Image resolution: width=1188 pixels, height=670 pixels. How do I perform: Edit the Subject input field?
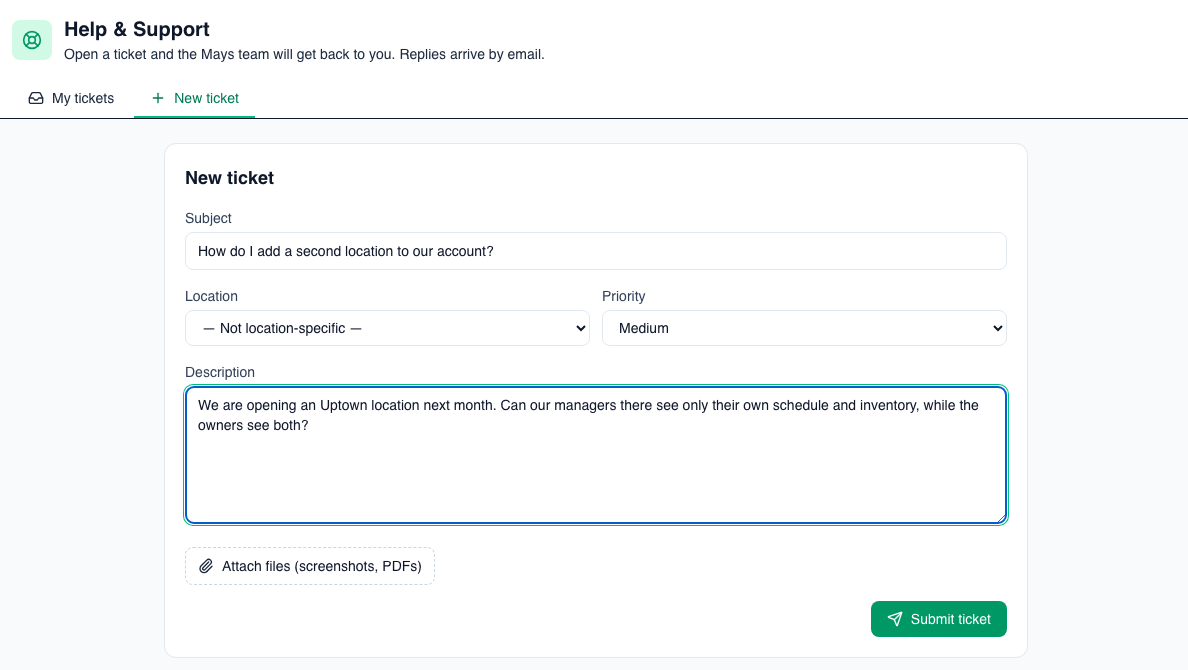596,251
